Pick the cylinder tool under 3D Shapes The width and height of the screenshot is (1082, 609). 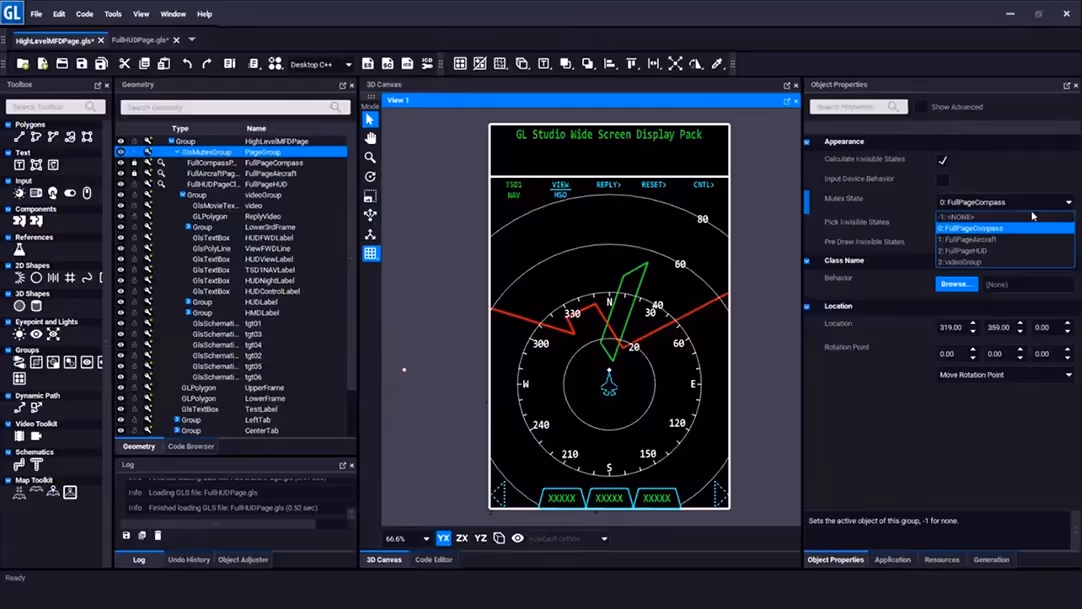click(36, 306)
